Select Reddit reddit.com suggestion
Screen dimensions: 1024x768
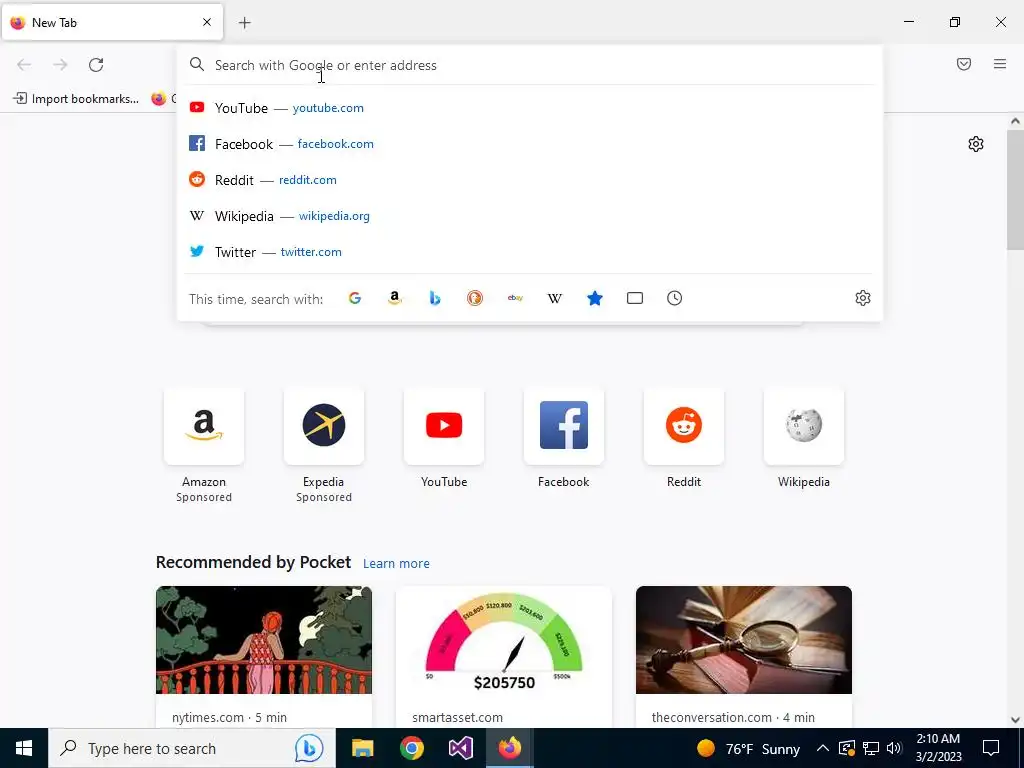click(x=529, y=180)
